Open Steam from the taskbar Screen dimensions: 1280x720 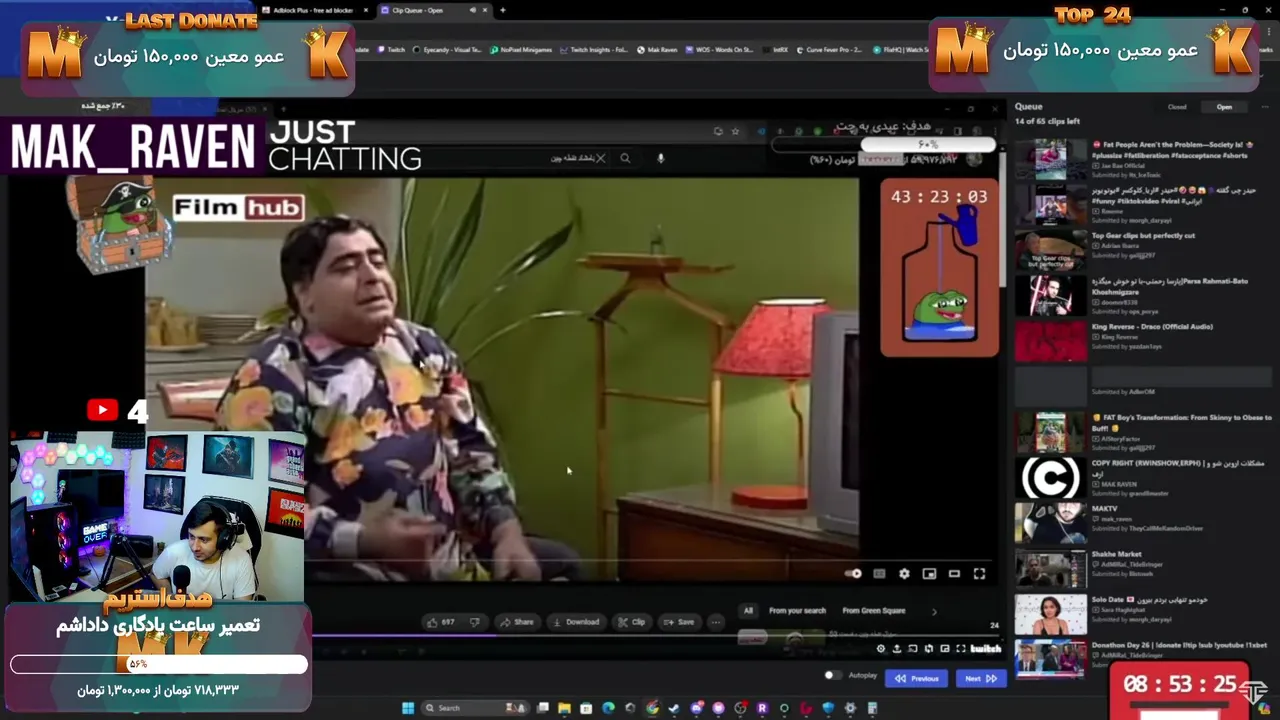(675, 708)
